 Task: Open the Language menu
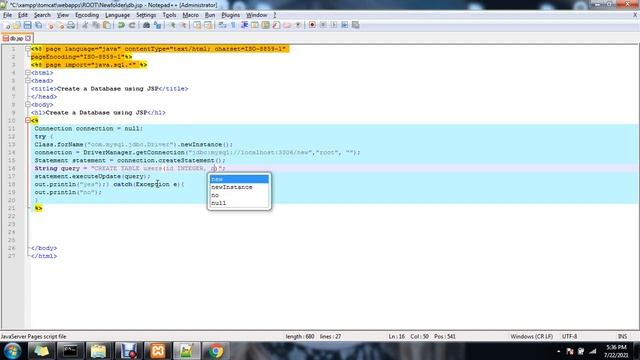click(x=117, y=15)
